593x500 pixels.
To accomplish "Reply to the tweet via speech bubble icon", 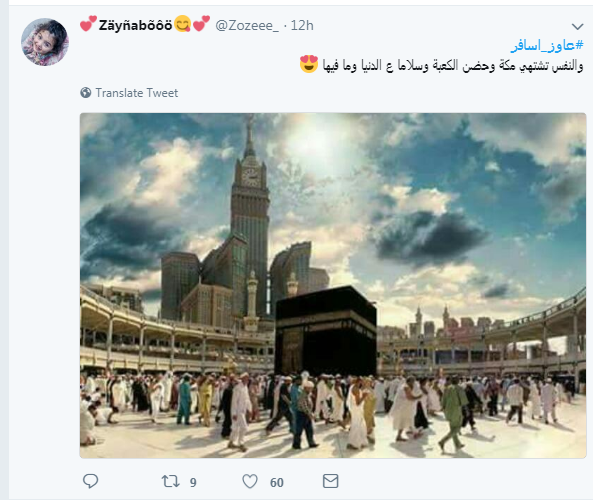I will click(x=90, y=481).
